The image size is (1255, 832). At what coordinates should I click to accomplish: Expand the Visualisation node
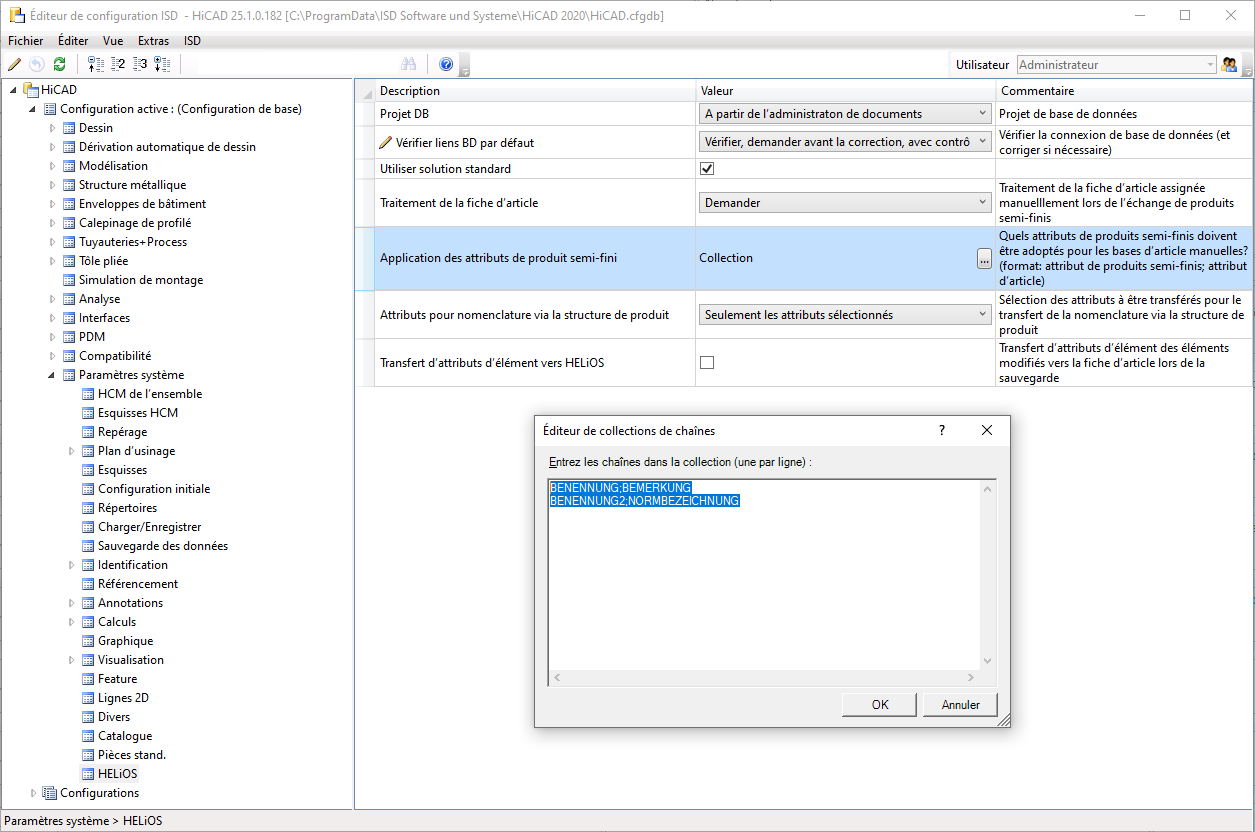point(72,660)
